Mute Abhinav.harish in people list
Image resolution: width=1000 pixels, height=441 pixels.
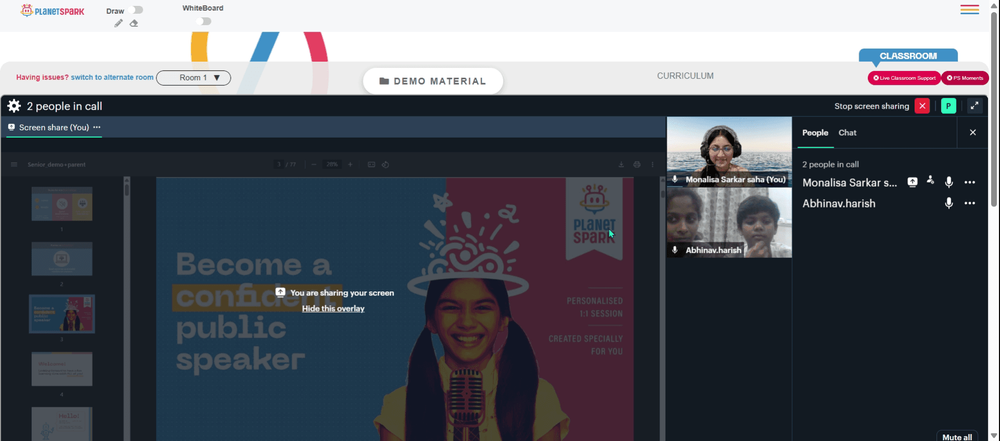[949, 203]
